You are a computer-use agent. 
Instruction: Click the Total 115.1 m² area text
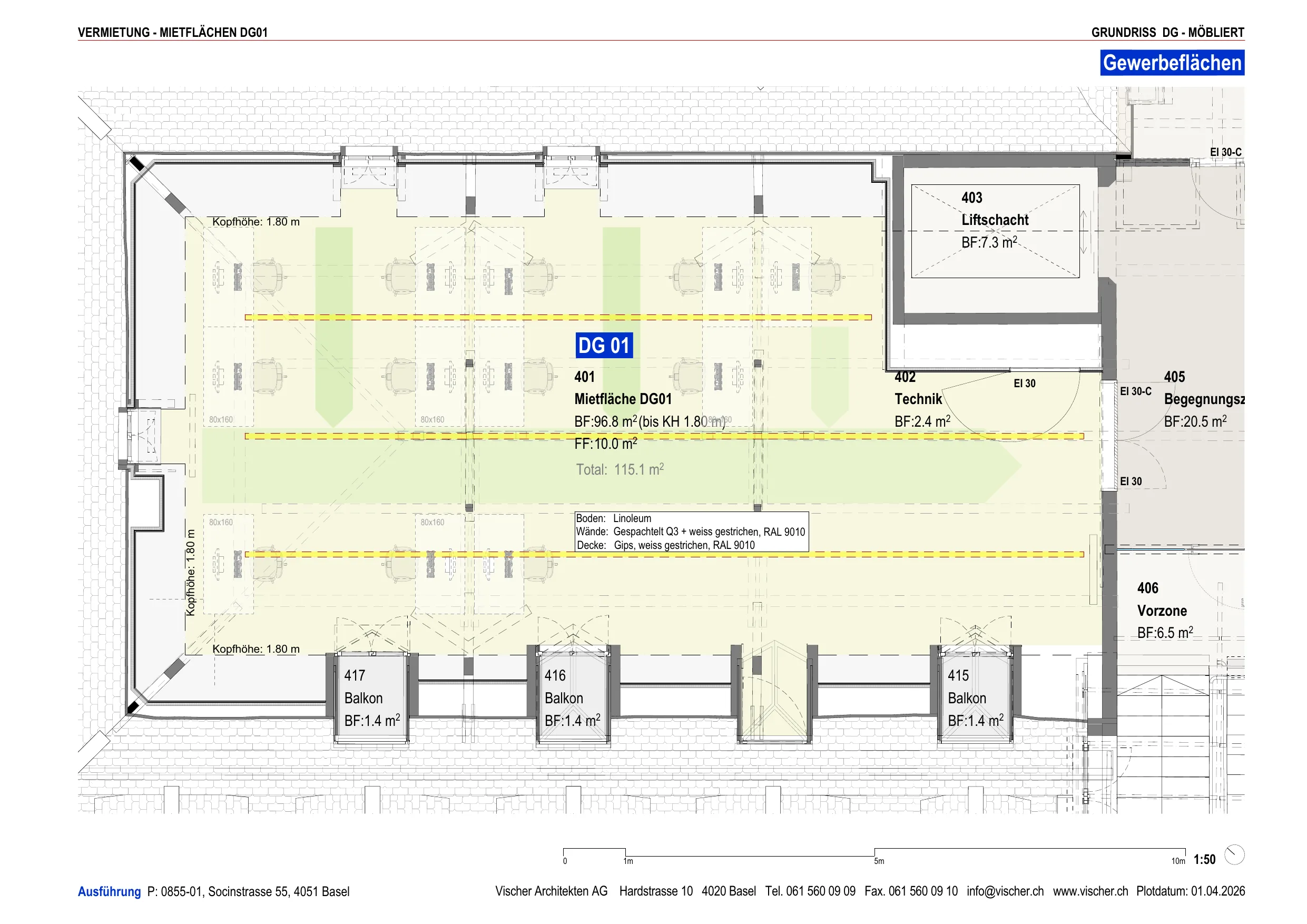tap(620, 469)
